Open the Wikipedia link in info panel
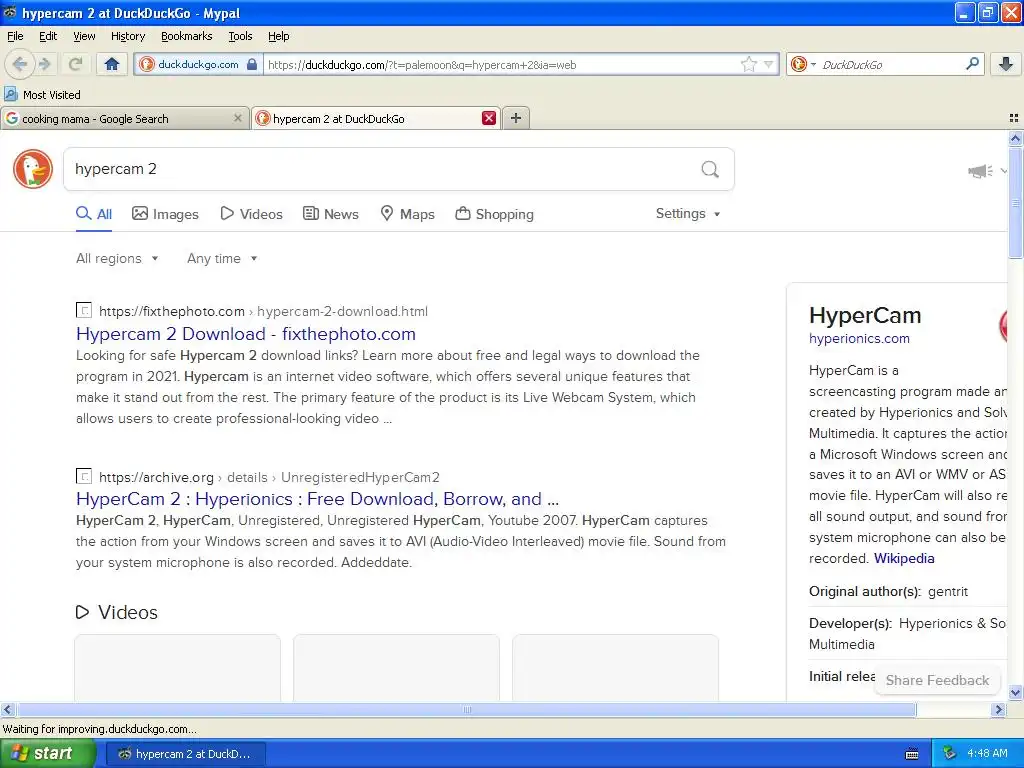This screenshot has height=768, width=1024. tap(904, 558)
